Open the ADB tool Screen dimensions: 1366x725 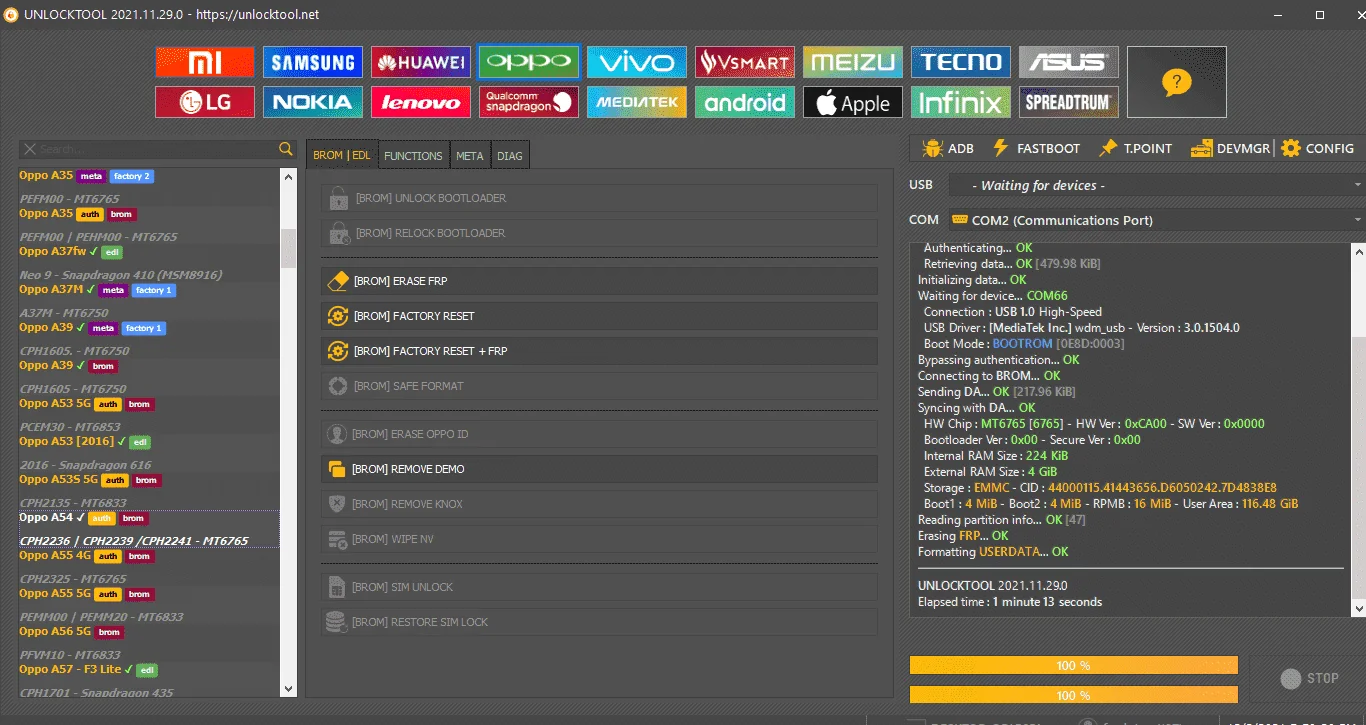click(948, 148)
